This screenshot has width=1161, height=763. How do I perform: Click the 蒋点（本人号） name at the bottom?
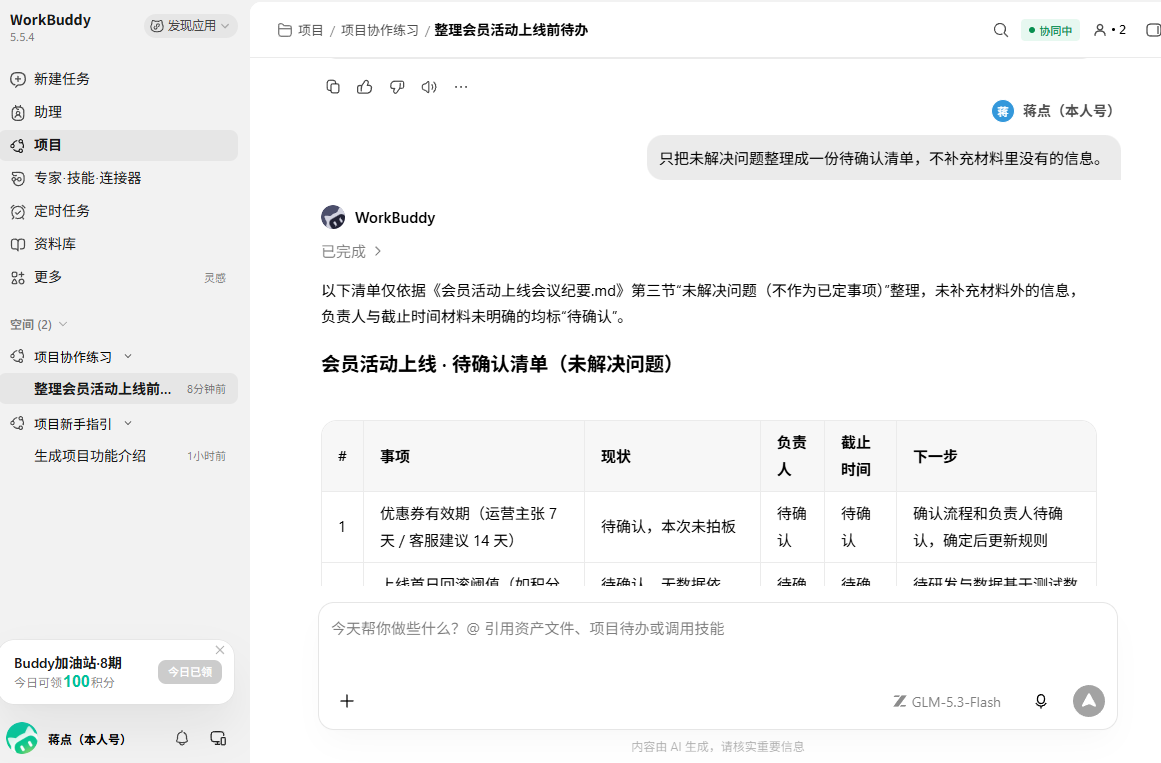coord(87,739)
